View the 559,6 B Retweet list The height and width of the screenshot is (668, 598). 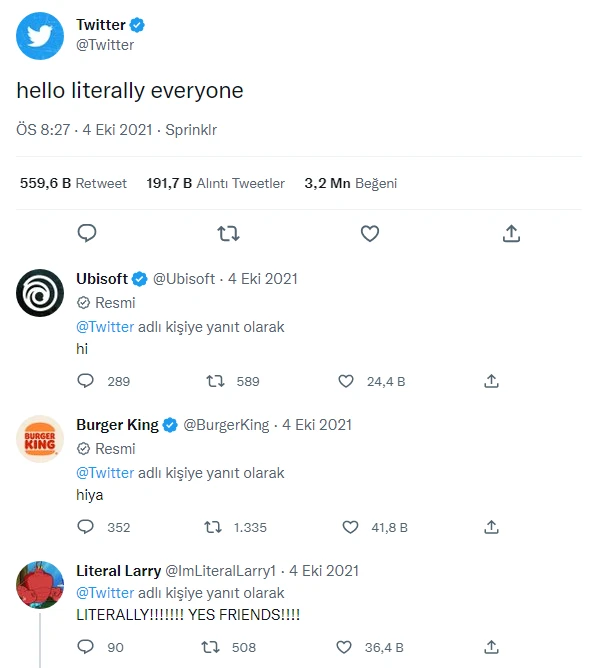pyautogui.click(x=73, y=183)
